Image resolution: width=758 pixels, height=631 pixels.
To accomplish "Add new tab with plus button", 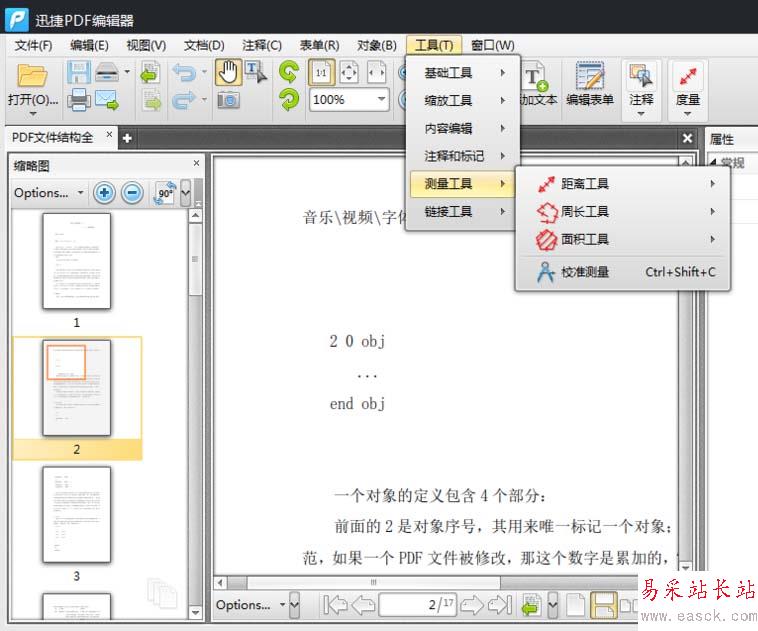I will tap(127, 139).
